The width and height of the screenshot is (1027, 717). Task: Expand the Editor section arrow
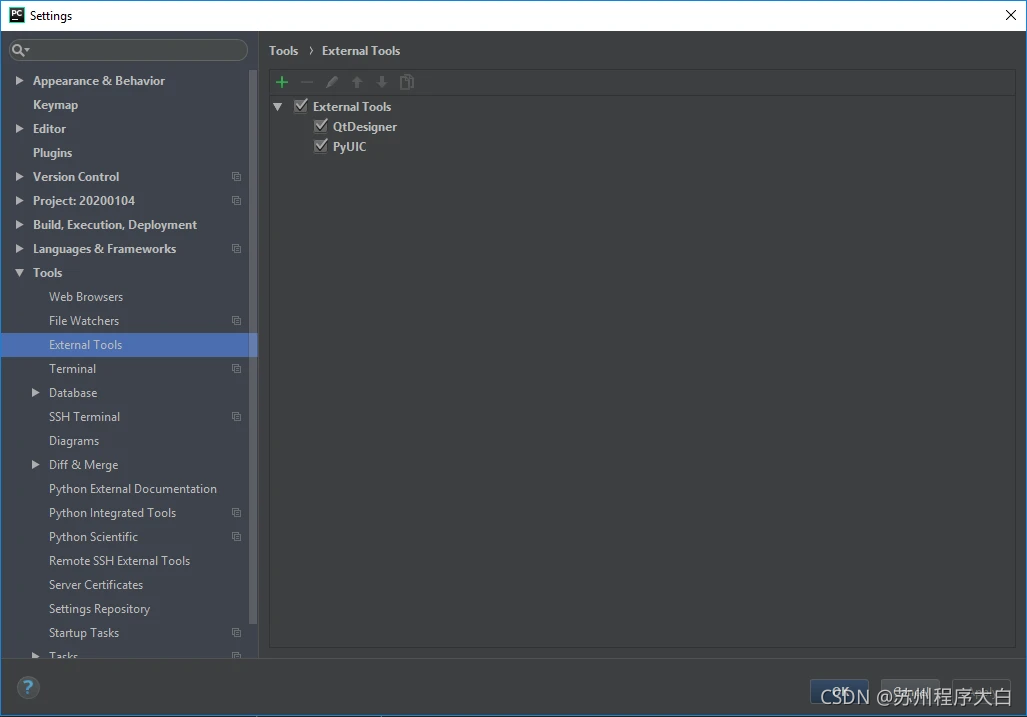[x=20, y=128]
